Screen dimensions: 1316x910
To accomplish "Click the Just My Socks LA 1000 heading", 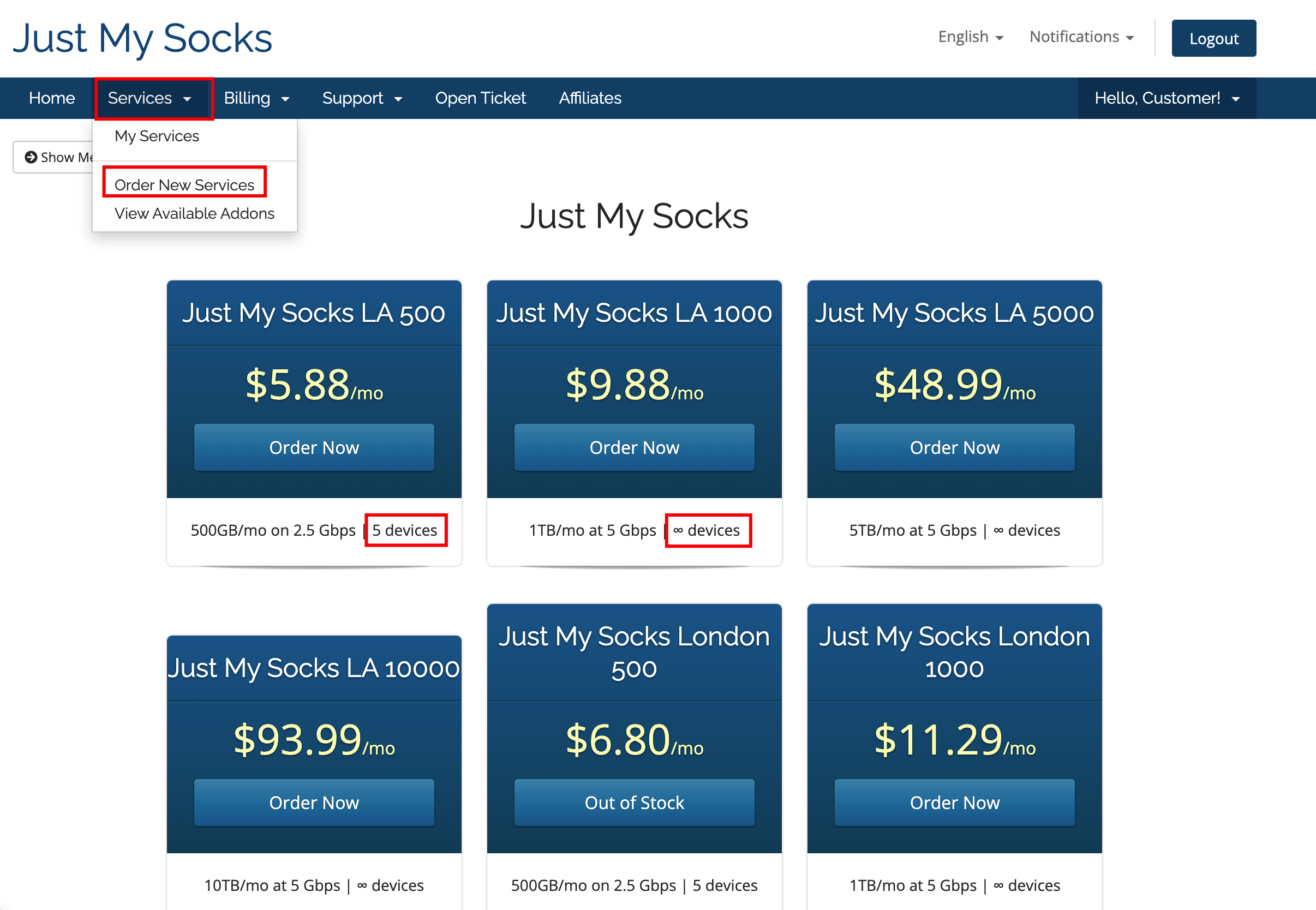I will 634,314.
